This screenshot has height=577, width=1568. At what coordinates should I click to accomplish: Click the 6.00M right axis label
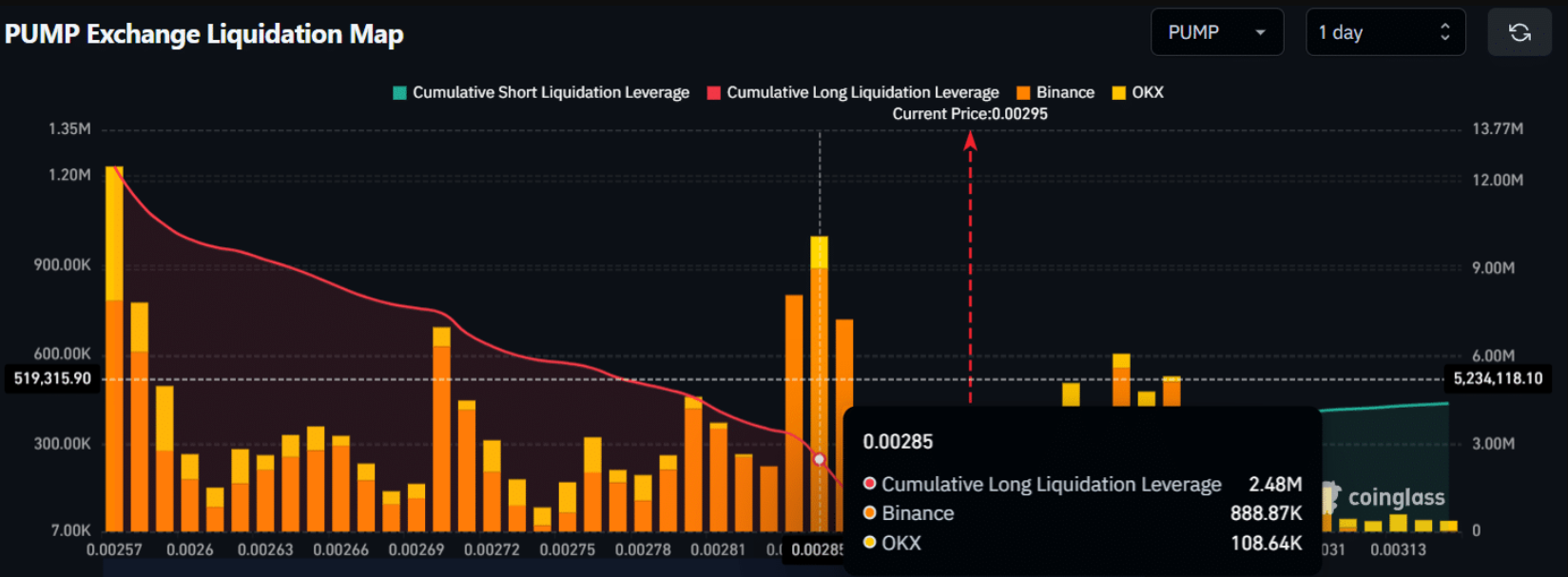pos(1494,356)
